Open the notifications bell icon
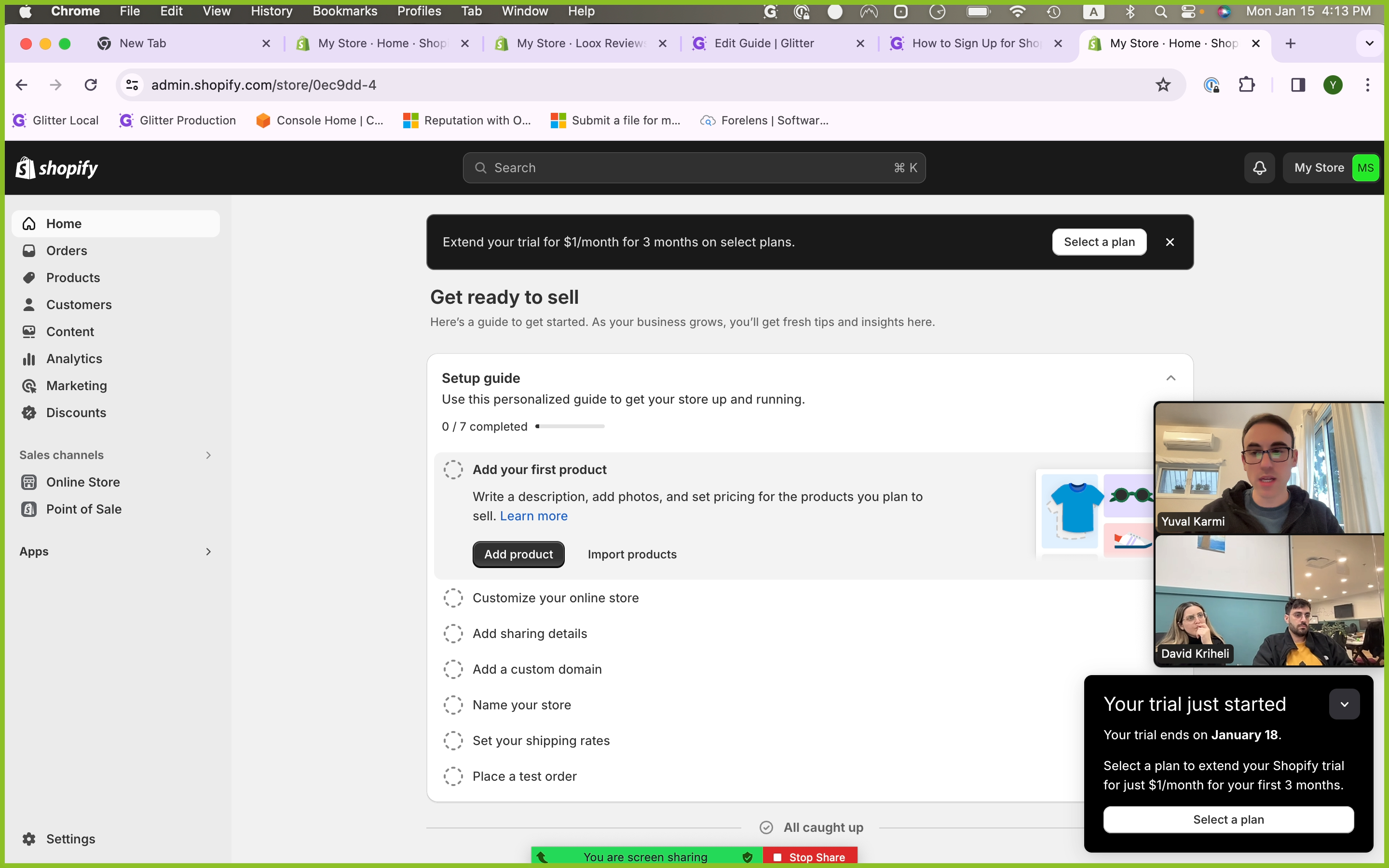 [1259, 168]
